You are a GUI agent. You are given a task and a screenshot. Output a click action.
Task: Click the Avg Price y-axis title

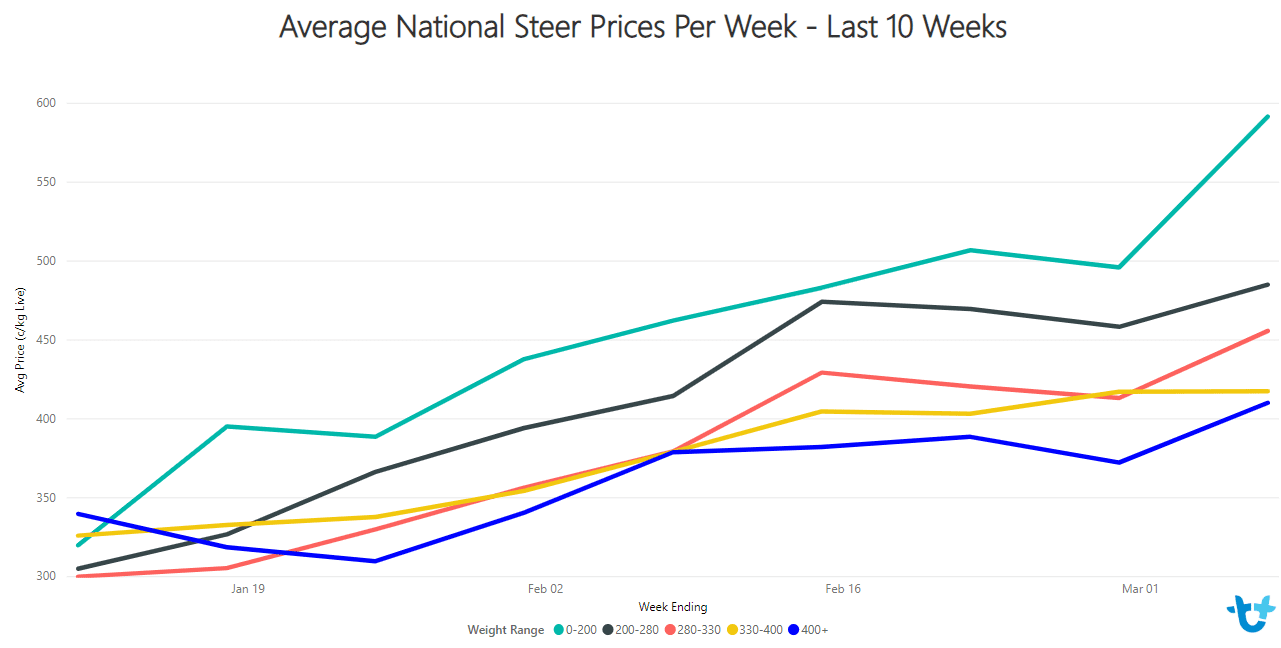pos(19,339)
